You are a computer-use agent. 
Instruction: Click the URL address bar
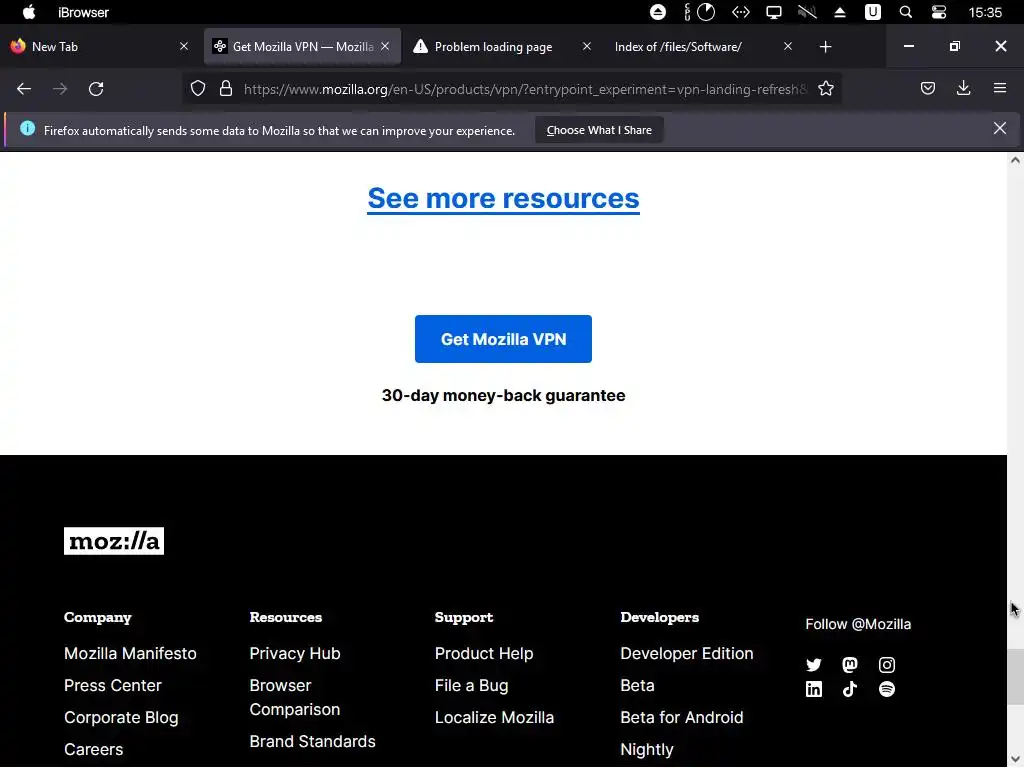pyautogui.click(x=526, y=89)
